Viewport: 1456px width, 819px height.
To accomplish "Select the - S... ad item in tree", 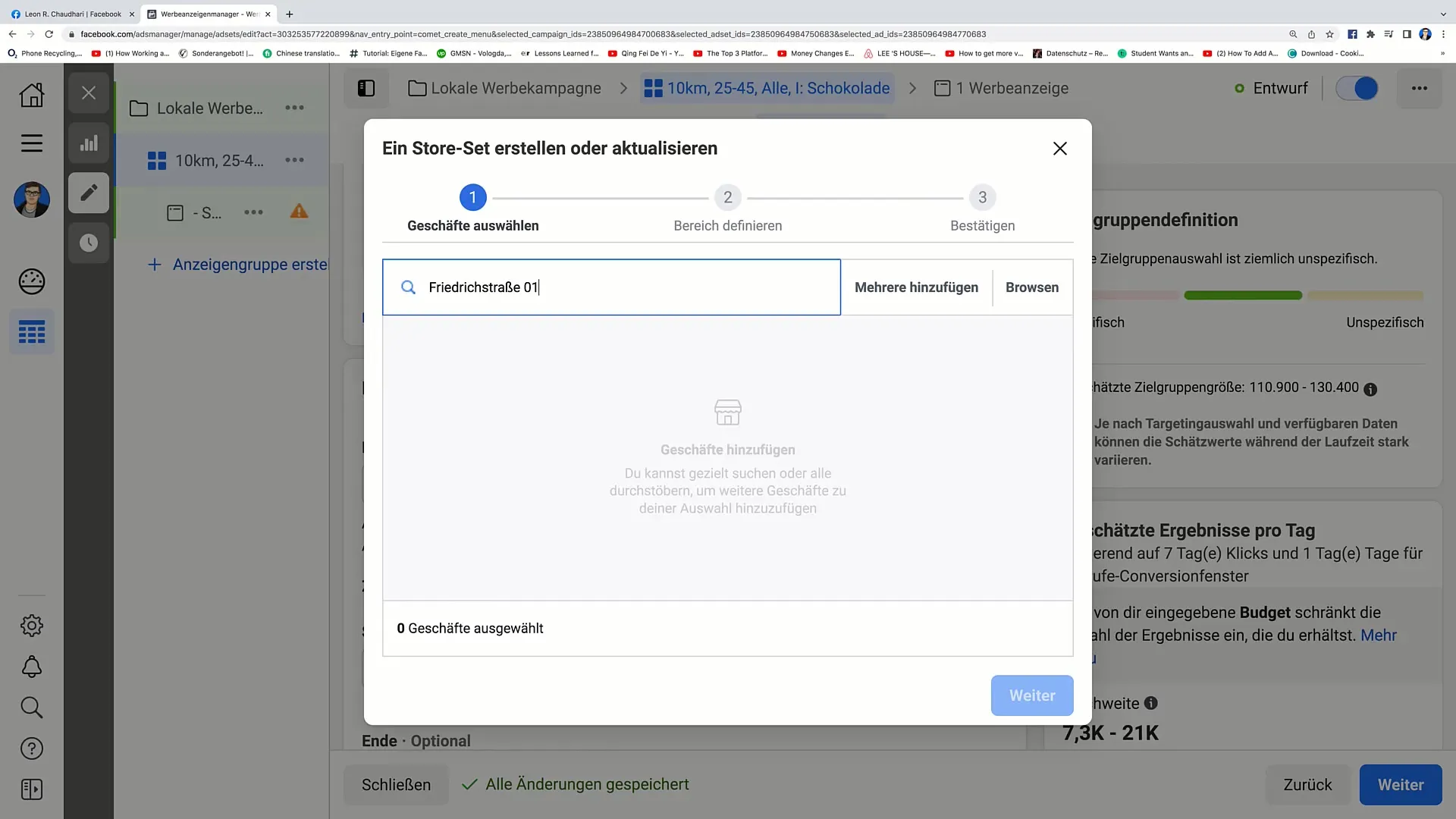I will 194,213.
